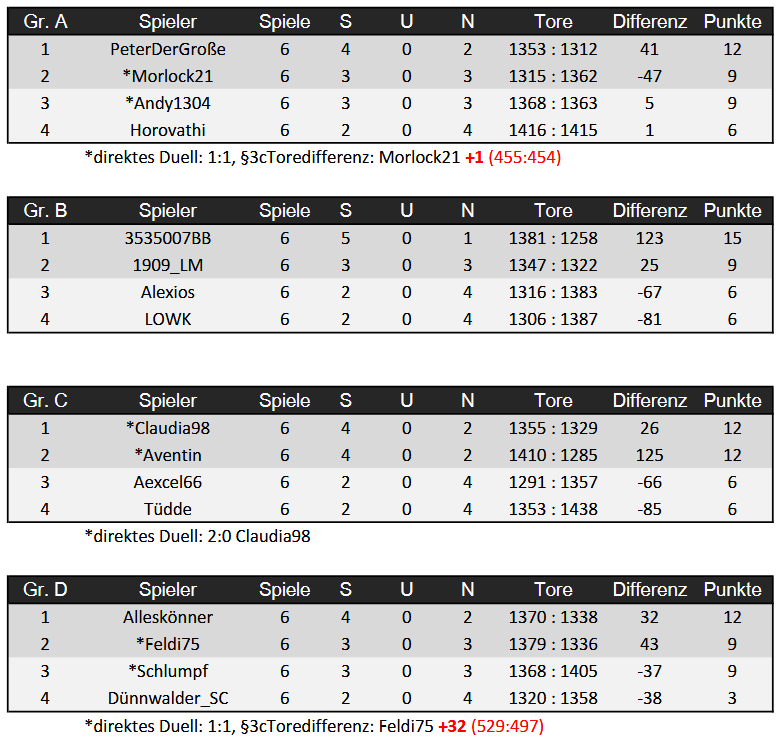Click the LOWK player name

pos(168,319)
